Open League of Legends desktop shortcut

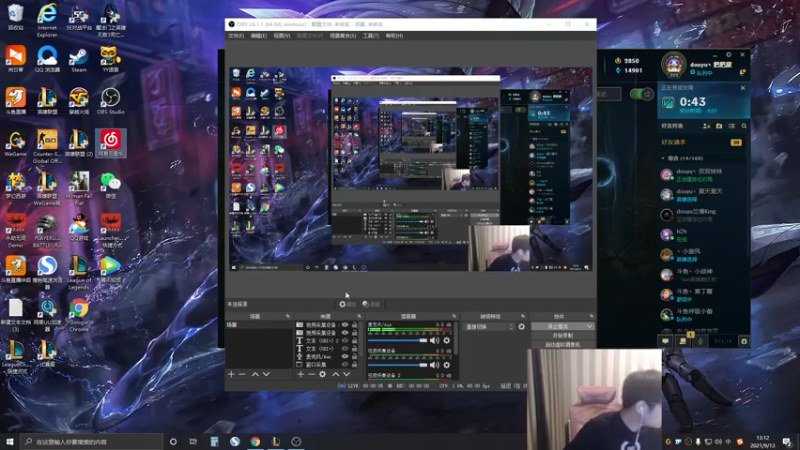tap(79, 273)
